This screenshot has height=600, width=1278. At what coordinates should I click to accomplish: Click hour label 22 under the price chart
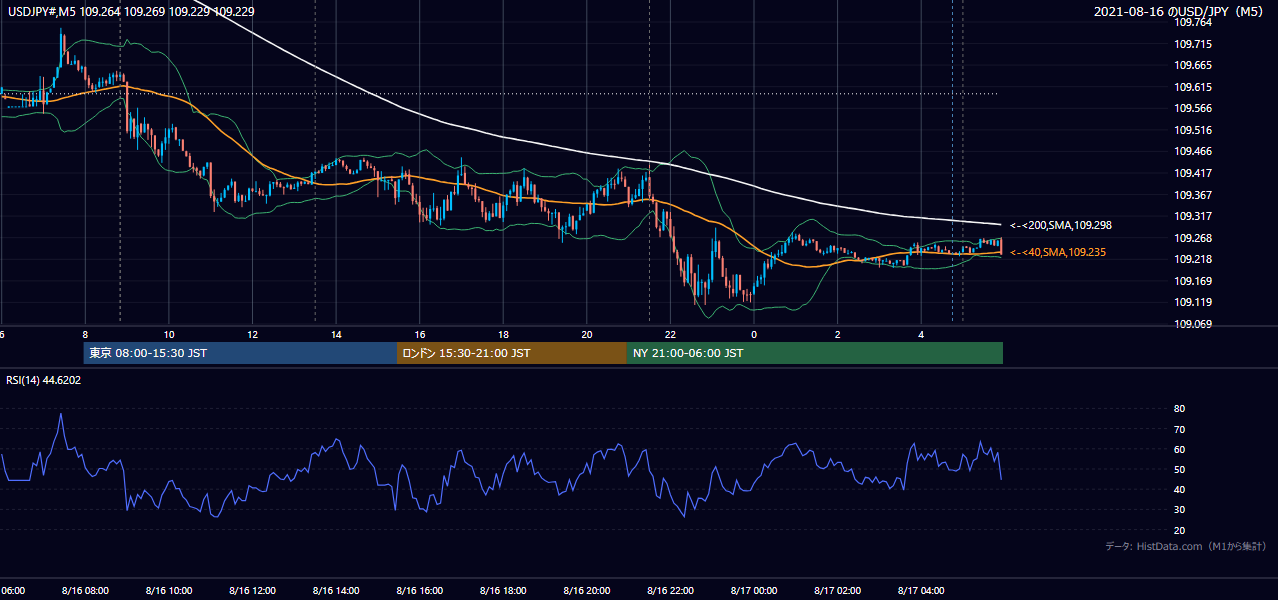[671, 335]
